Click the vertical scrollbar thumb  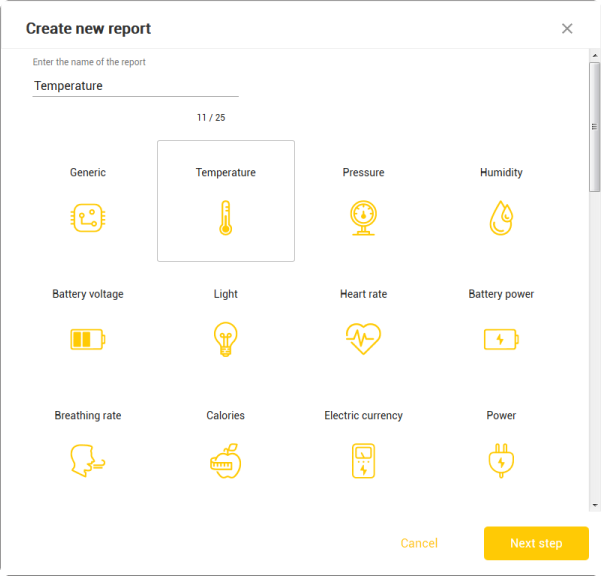pos(595,127)
